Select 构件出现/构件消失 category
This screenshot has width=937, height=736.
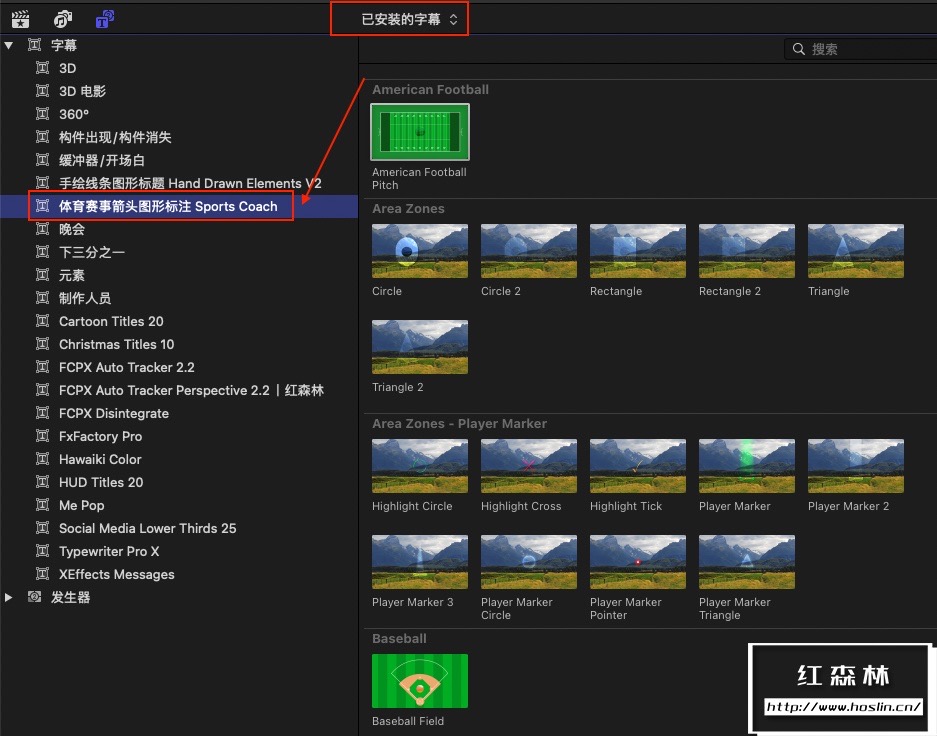[115, 137]
